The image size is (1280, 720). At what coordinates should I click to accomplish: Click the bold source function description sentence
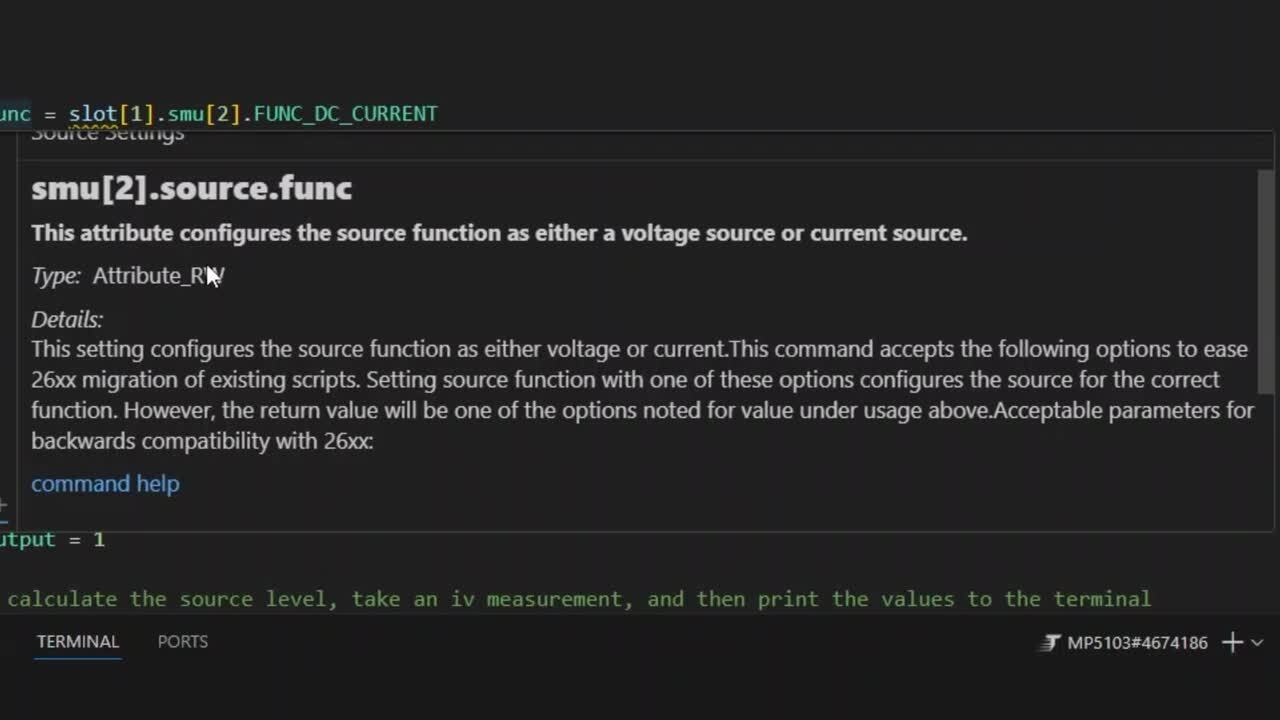[x=498, y=232]
